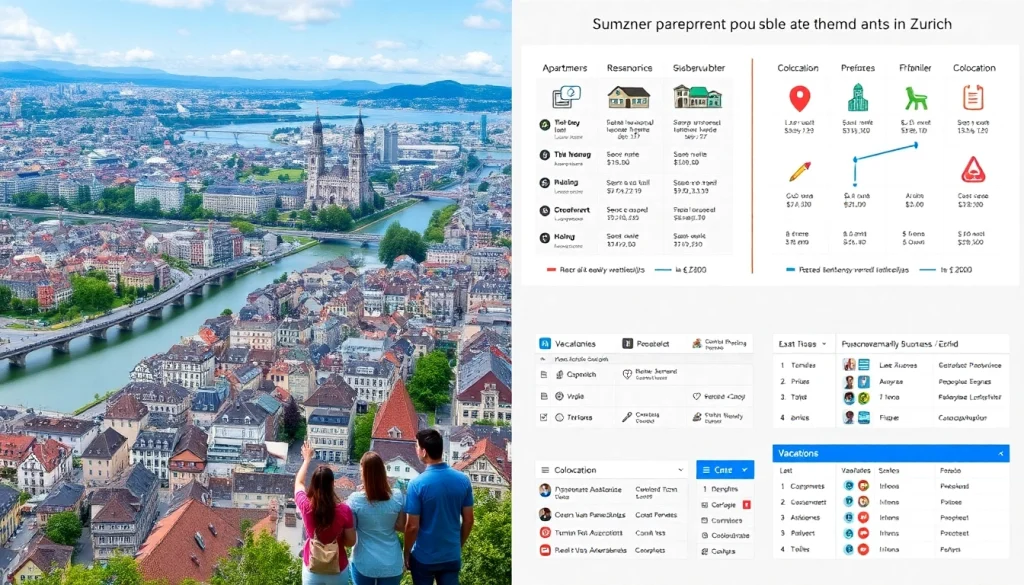Screen dimensions: 1024x585
Task: Select the green chair icon
Action: 916,98
